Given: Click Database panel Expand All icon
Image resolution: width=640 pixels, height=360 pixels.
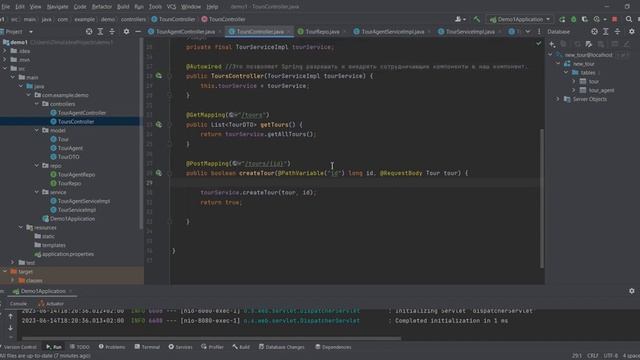Looking at the screenshot, I should pyautogui.click(x=606, y=31).
